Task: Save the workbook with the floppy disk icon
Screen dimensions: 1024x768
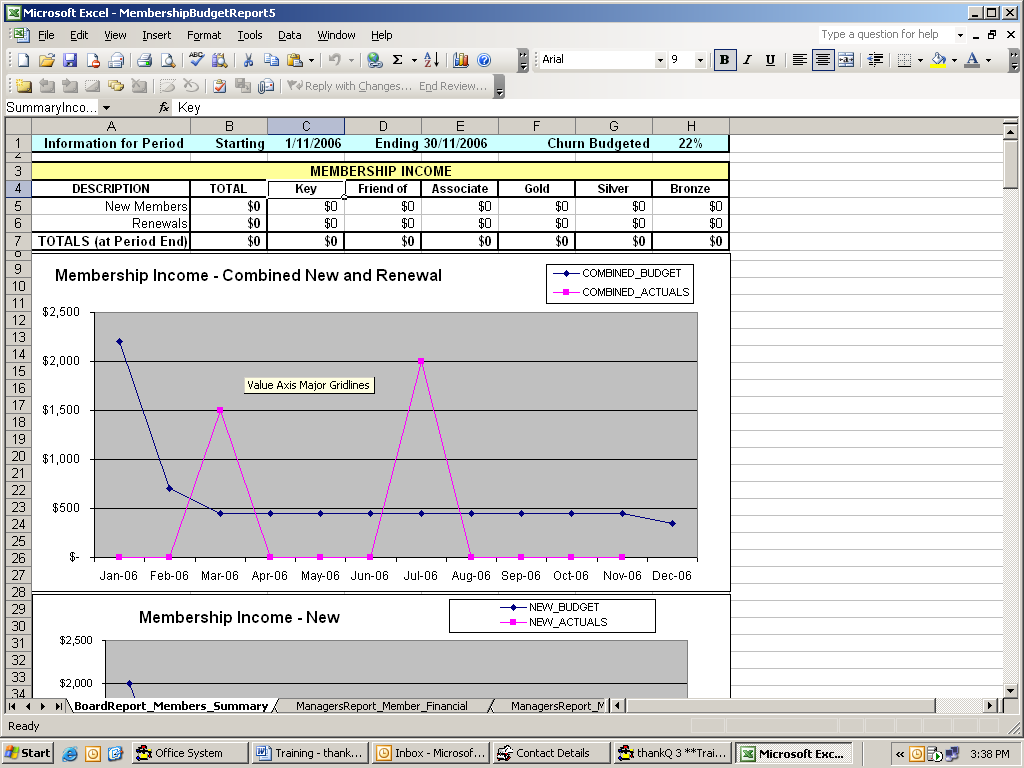Action: tap(69, 60)
